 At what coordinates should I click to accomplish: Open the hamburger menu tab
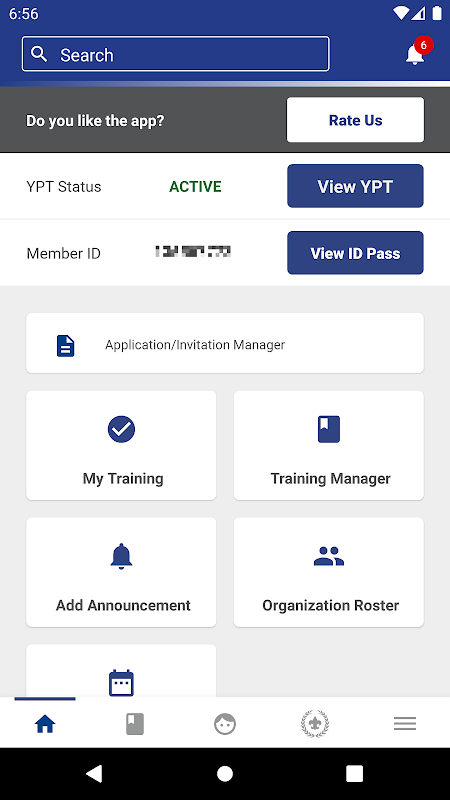click(405, 724)
